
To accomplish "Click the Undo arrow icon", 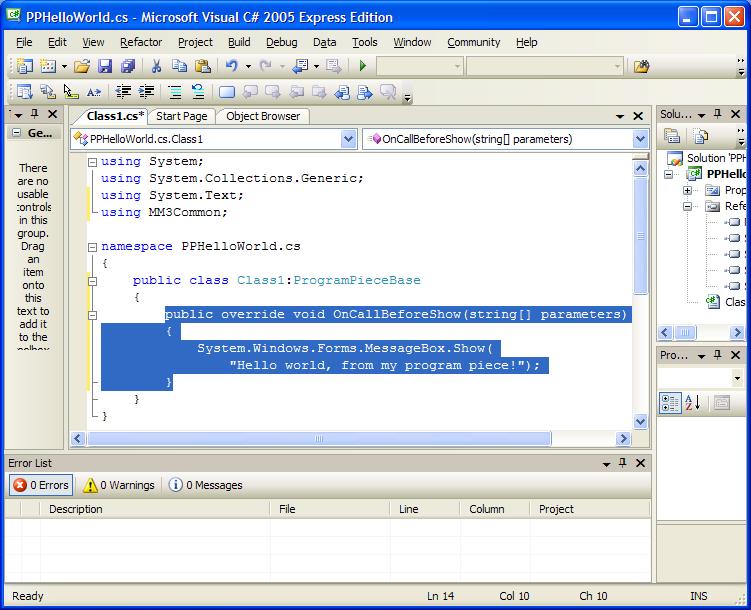I will [232, 66].
